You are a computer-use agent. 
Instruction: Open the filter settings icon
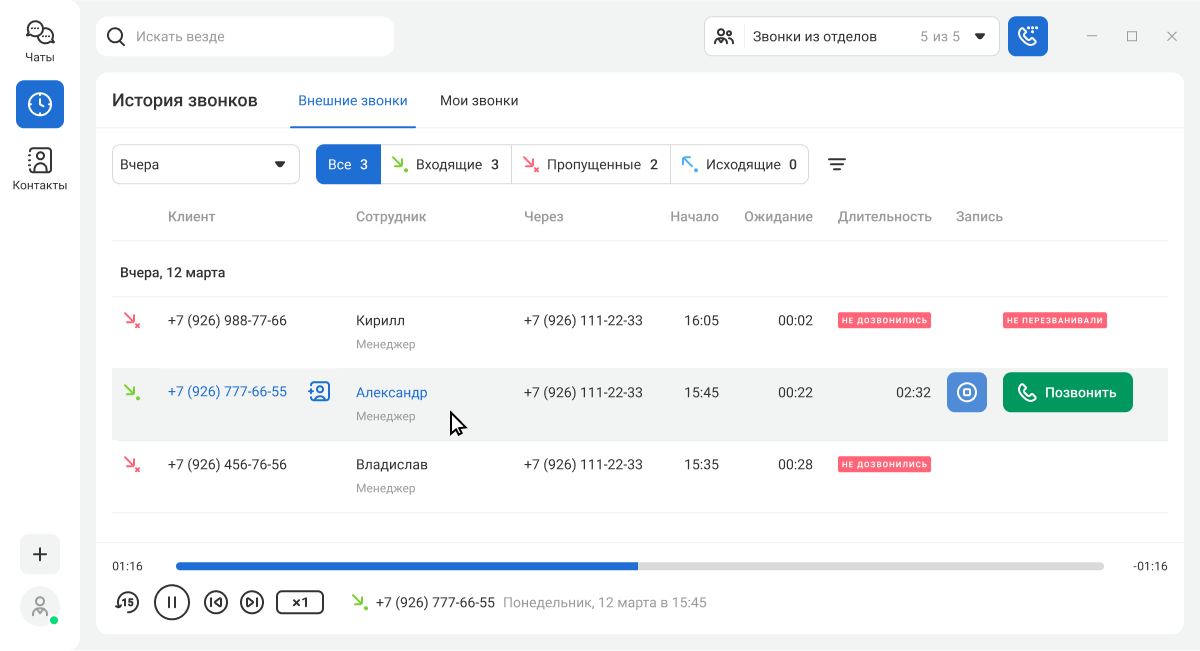pyautogui.click(x=837, y=165)
